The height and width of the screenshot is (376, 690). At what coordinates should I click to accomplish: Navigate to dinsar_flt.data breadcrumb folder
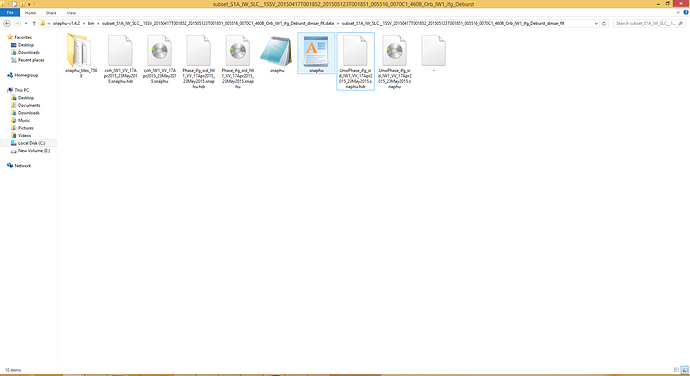tap(218, 23)
